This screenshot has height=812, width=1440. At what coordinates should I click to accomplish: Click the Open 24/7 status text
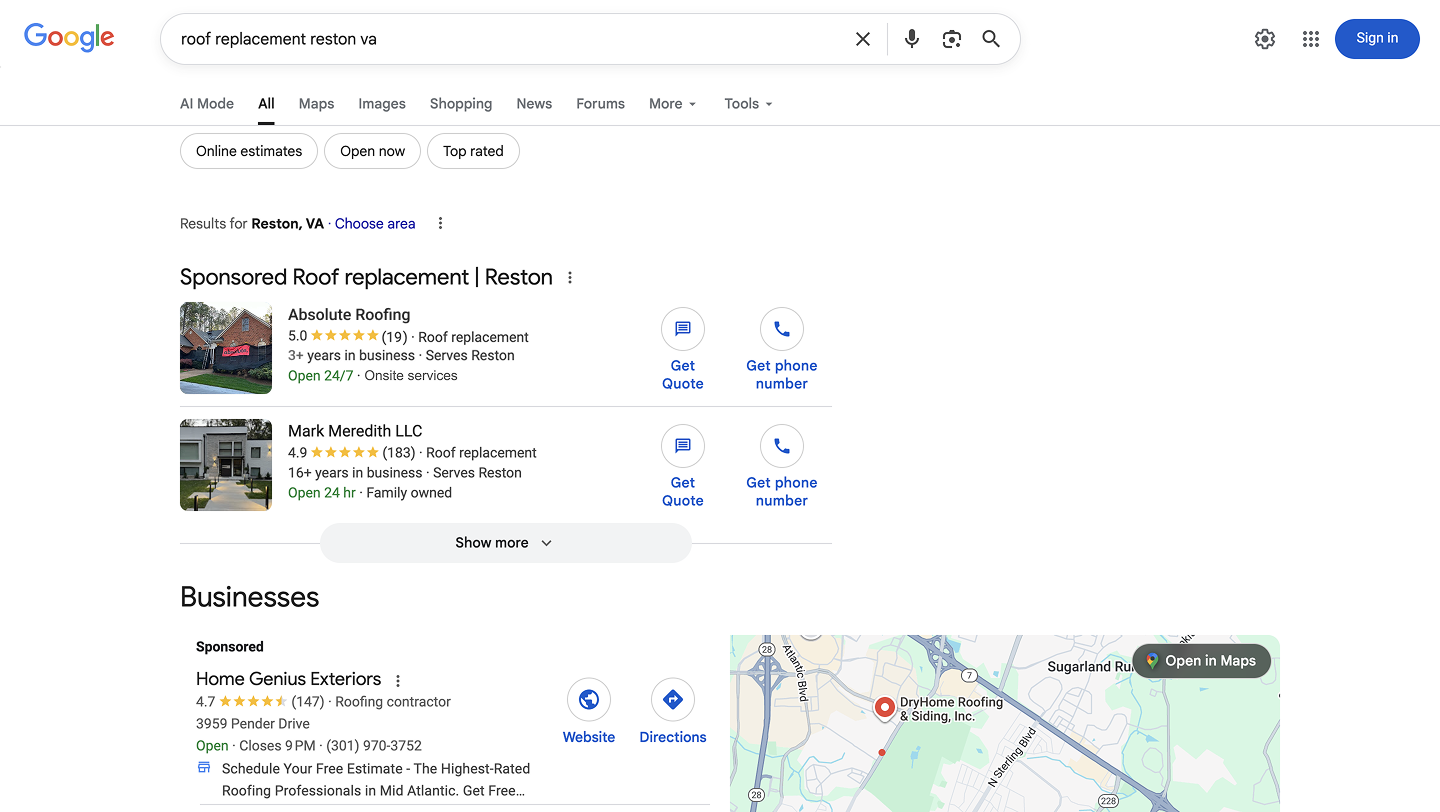click(x=321, y=376)
